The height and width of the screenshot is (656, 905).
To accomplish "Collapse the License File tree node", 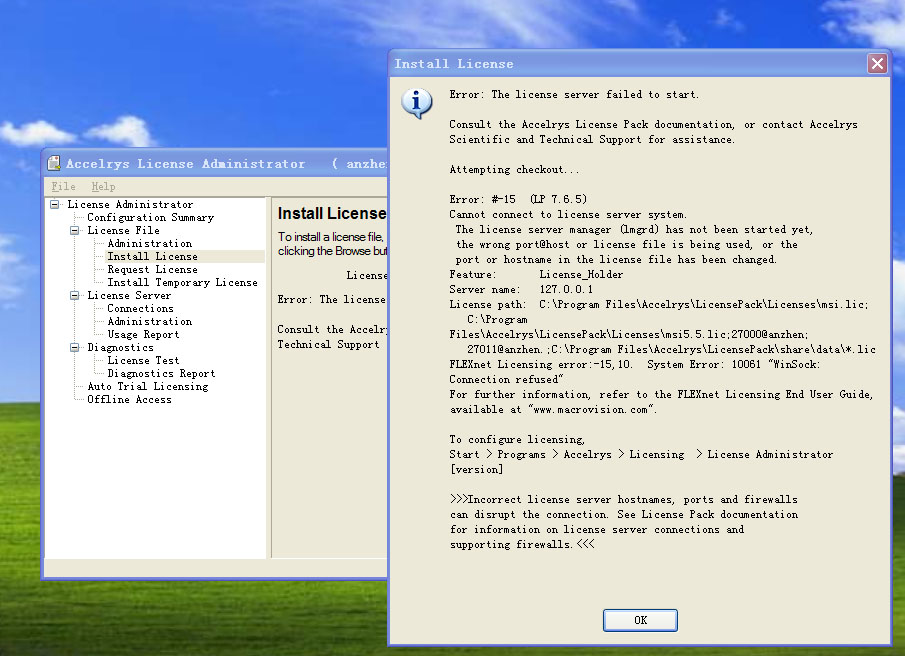I will [x=74, y=230].
